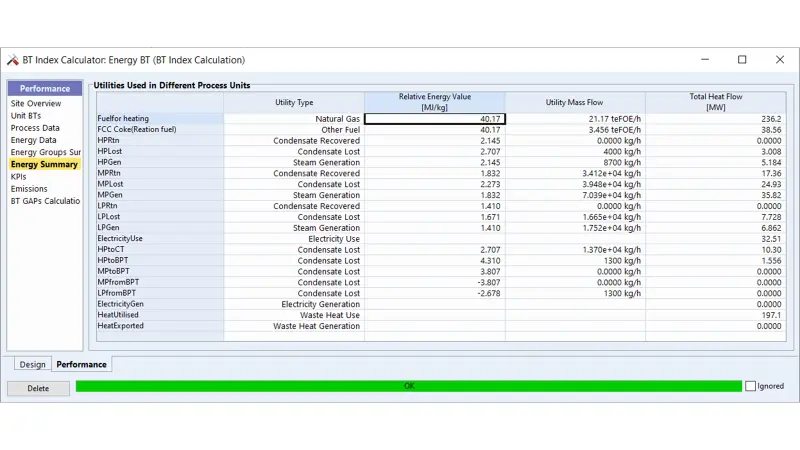Click the 'HPtoBPT' row label

pos(160,260)
